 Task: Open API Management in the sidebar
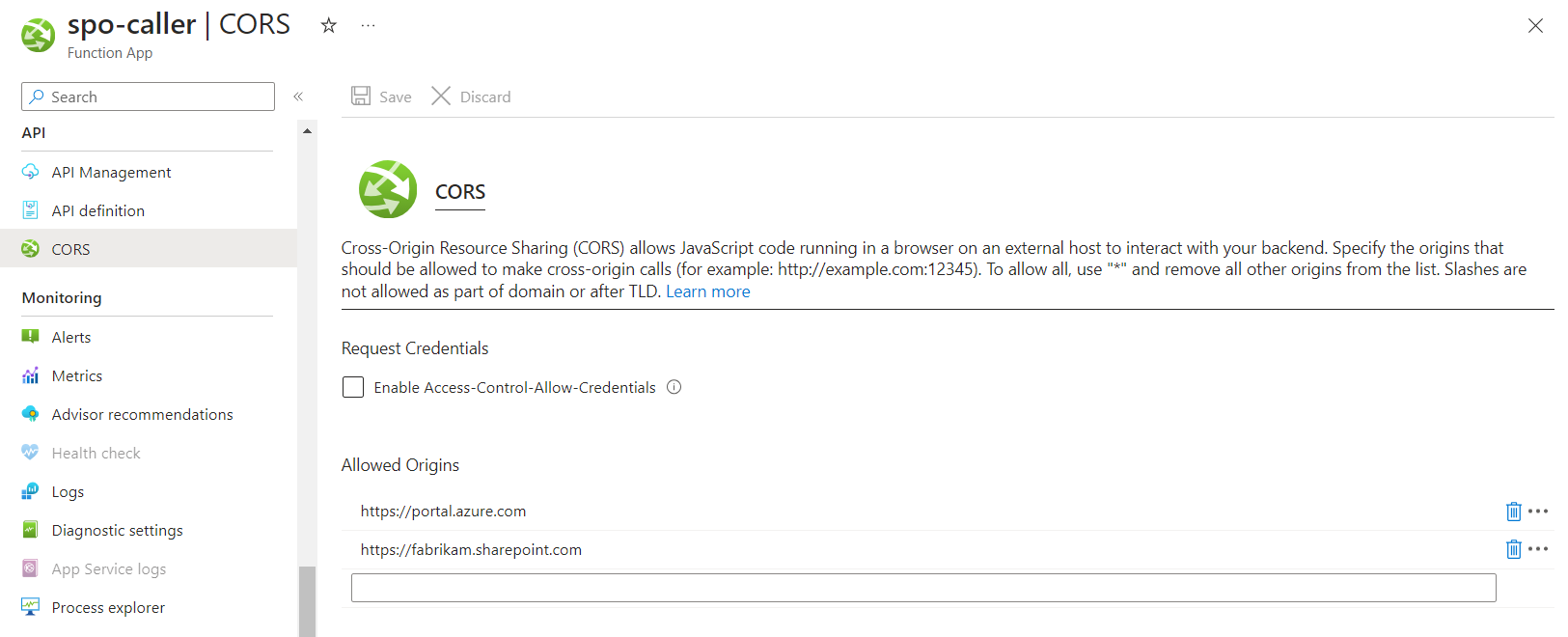tap(111, 172)
